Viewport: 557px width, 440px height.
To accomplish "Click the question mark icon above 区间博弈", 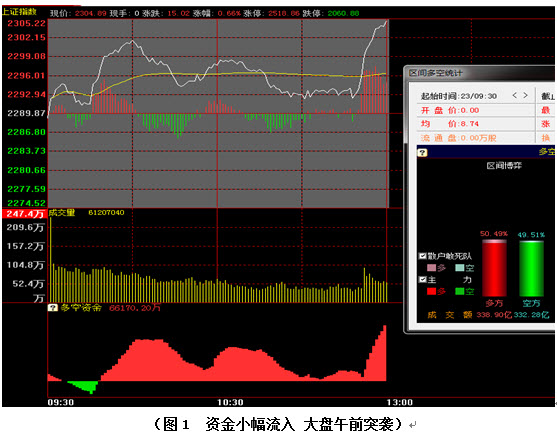I will (x=422, y=153).
